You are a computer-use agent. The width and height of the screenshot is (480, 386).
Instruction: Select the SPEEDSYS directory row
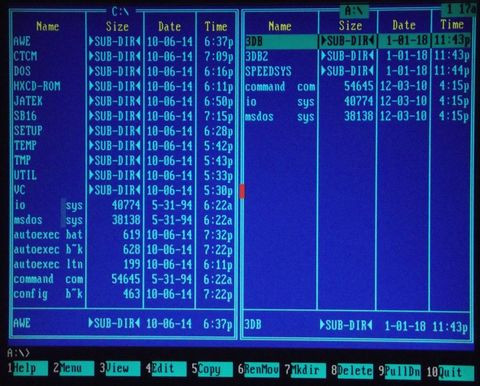click(x=357, y=71)
